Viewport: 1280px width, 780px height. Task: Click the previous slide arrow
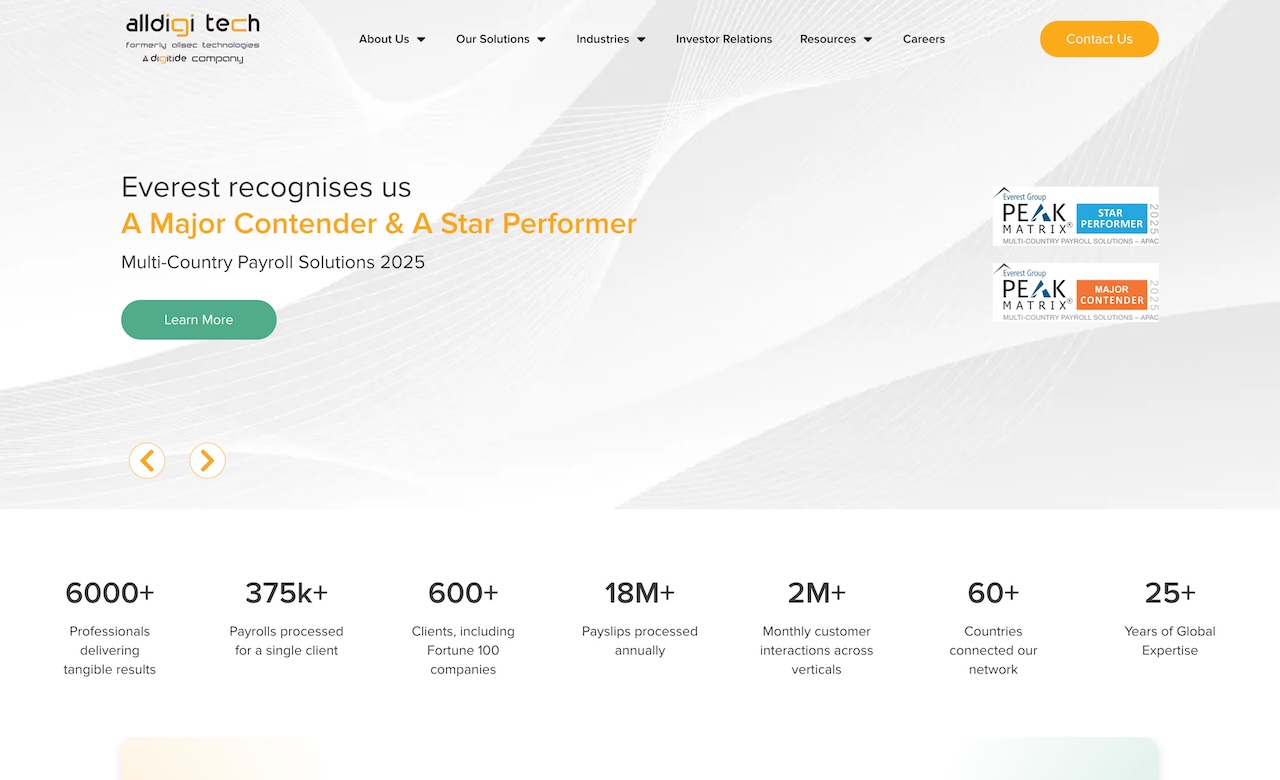tap(147, 460)
